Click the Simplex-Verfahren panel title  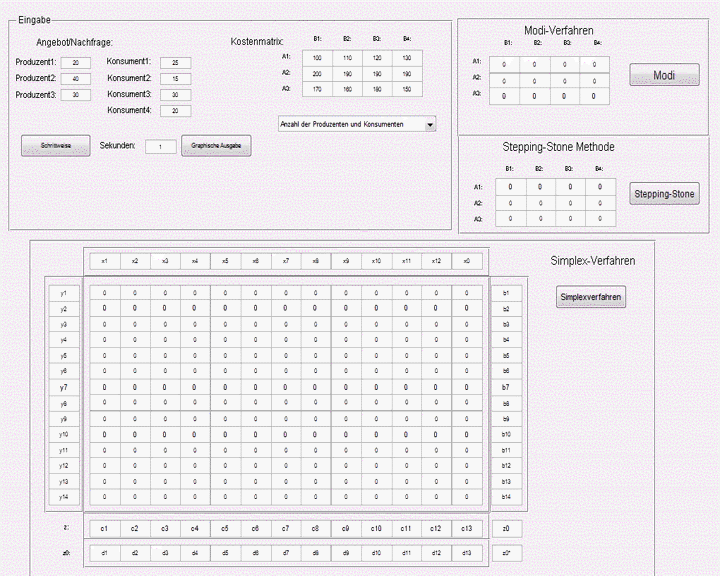[x=593, y=261]
